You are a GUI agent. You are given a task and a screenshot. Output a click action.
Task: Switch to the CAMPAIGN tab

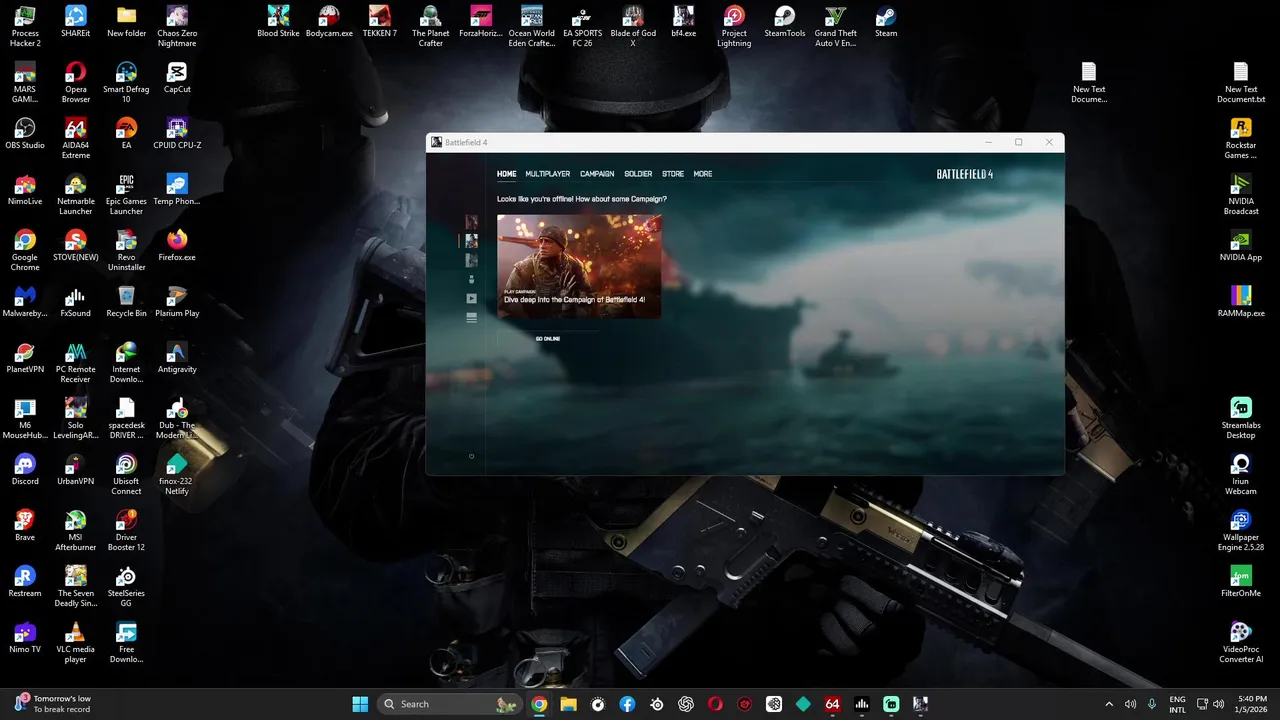pyautogui.click(x=597, y=174)
